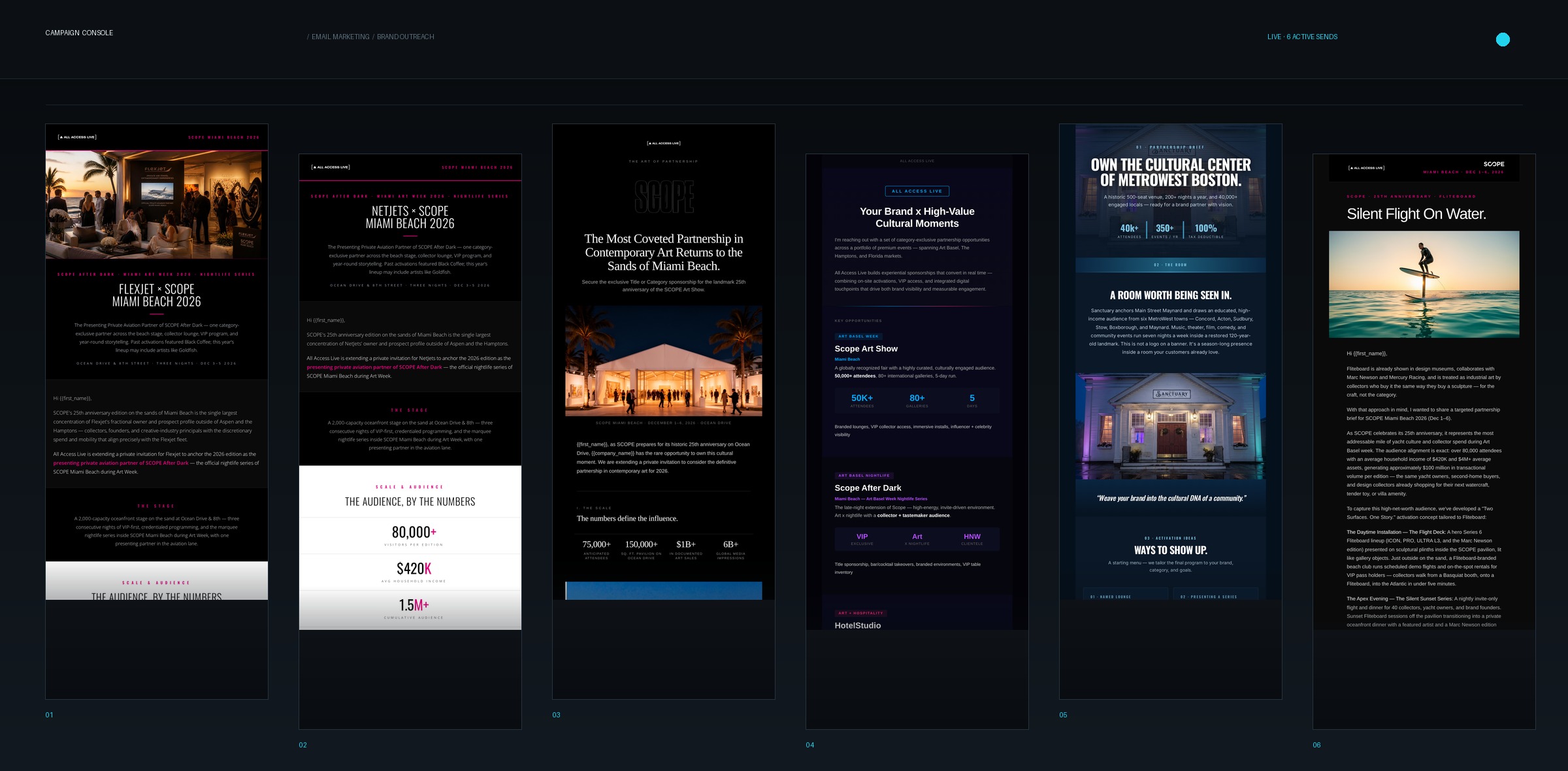The height and width of the screenshot is (771, 1568).
Task: Click the Scope After Dark heading in email 04
Action: click(868, 488)
